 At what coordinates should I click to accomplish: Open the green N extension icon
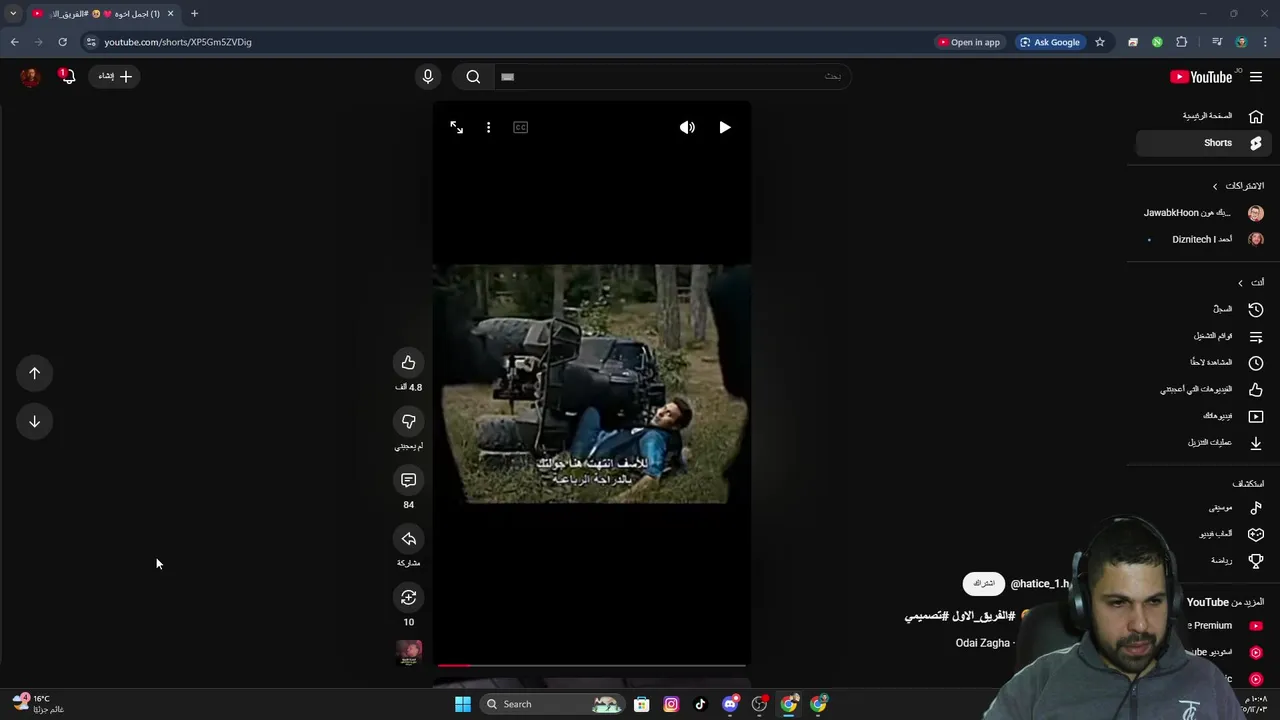click(x=1157, y=42)
